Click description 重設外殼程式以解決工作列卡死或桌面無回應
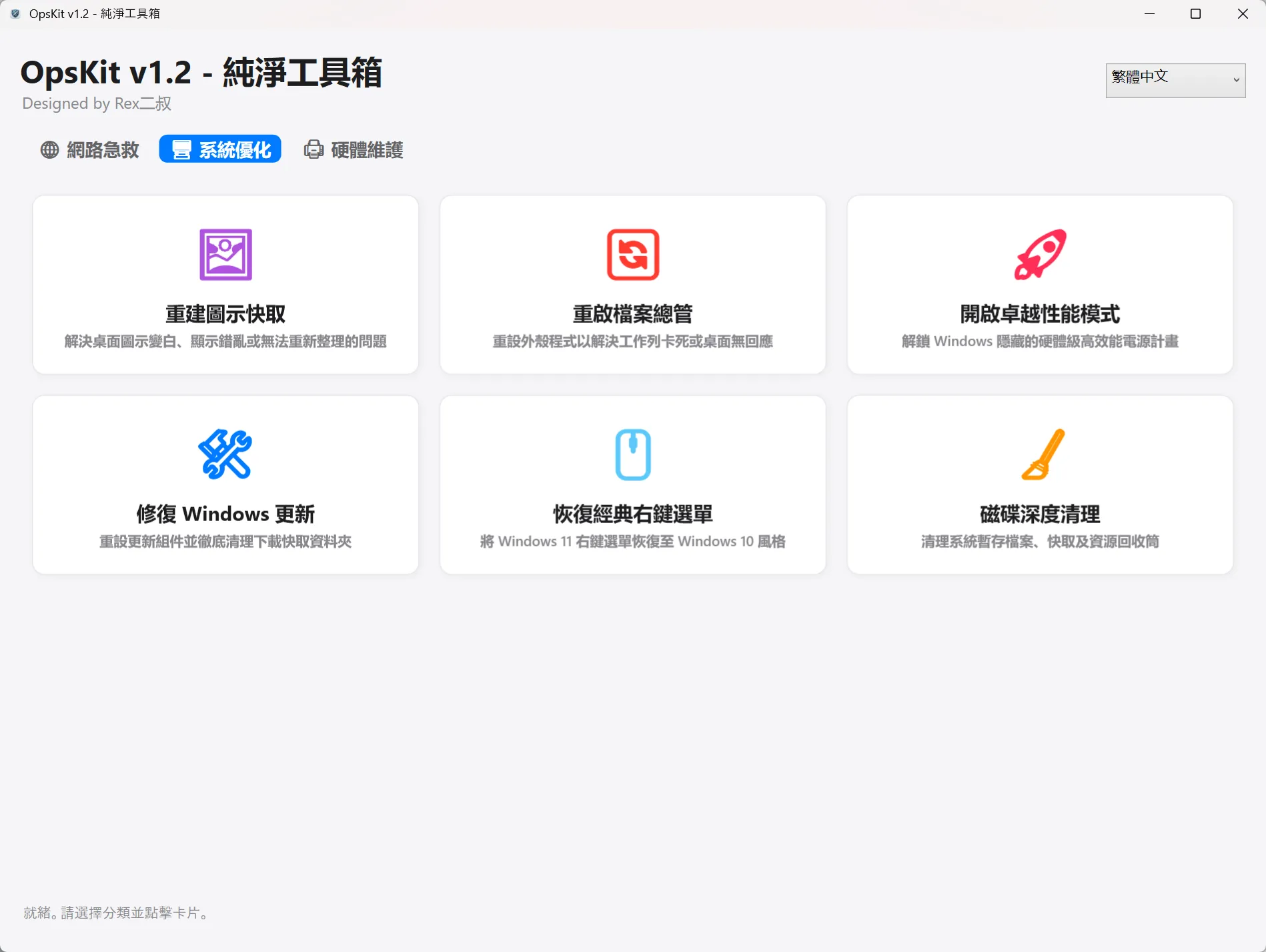Screen dimensions: 1266x952 (632, 342)
